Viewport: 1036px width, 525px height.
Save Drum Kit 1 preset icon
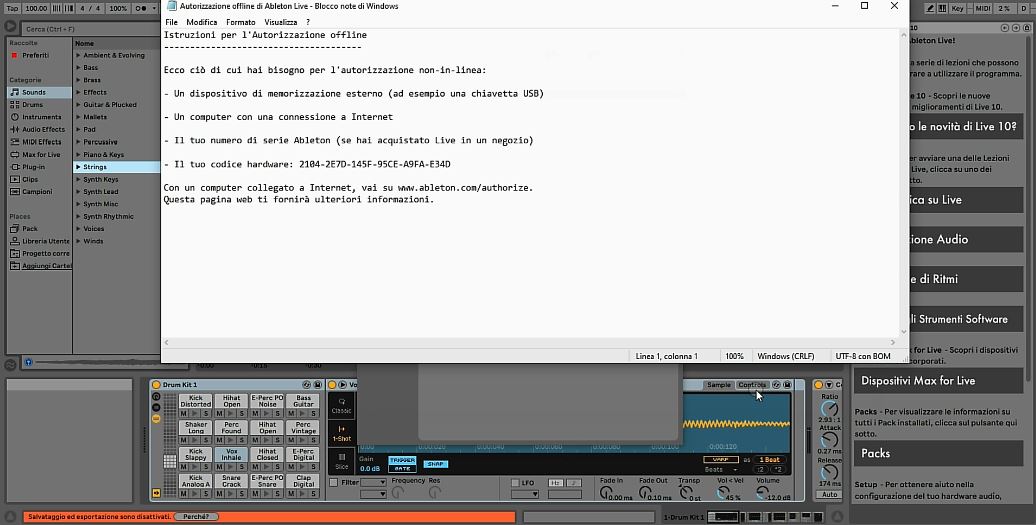(x=318, y=384)
